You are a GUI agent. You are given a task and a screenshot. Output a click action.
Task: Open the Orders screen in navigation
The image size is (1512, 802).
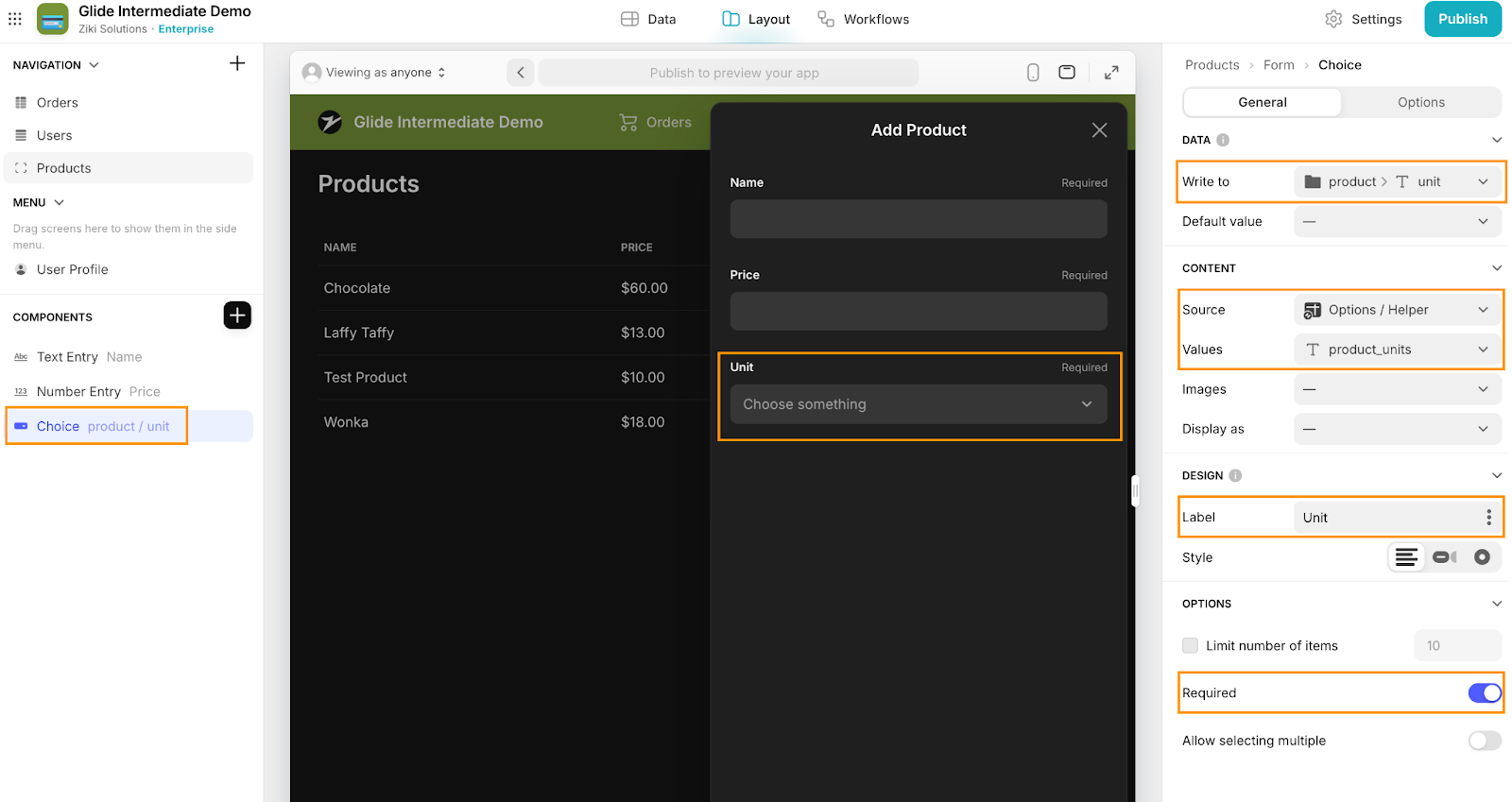[x=129, y=103]
